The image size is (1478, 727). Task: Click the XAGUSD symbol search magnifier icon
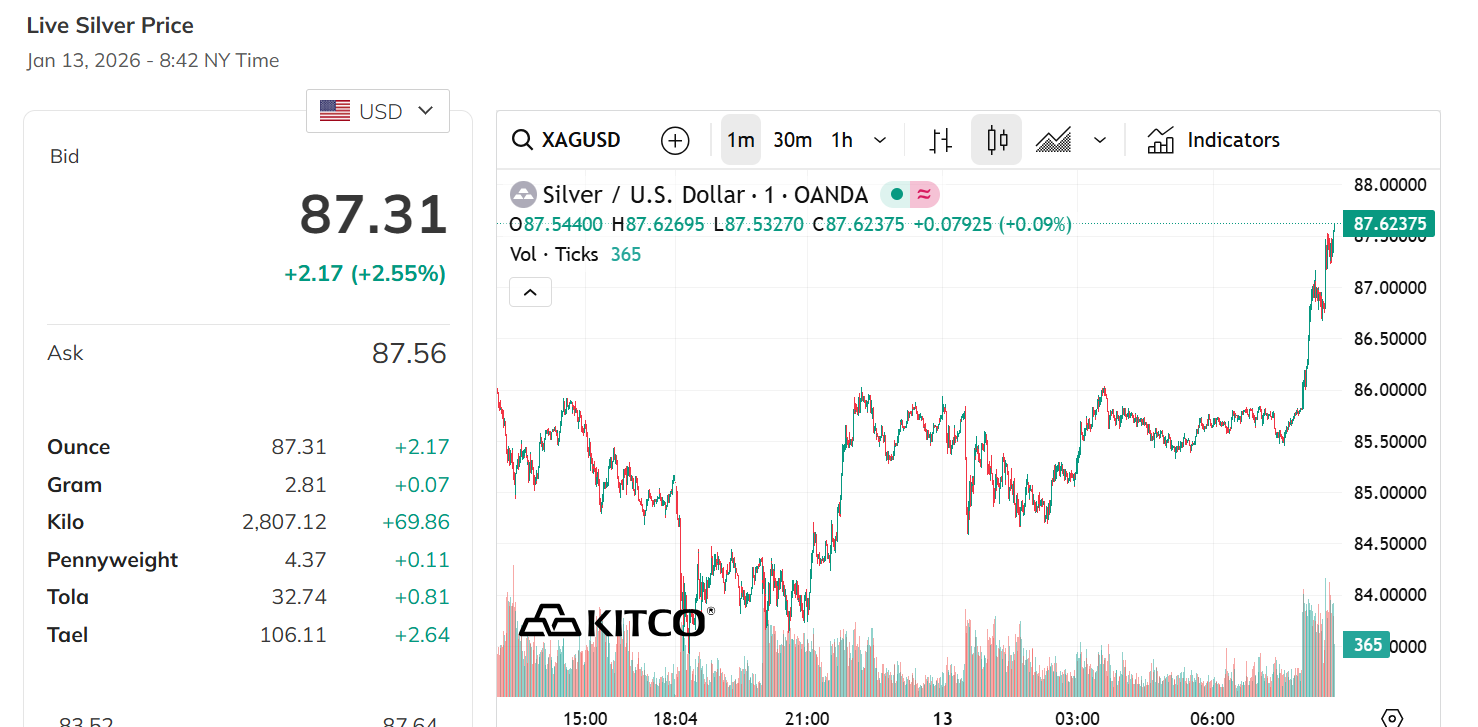[x=521, y=140]
